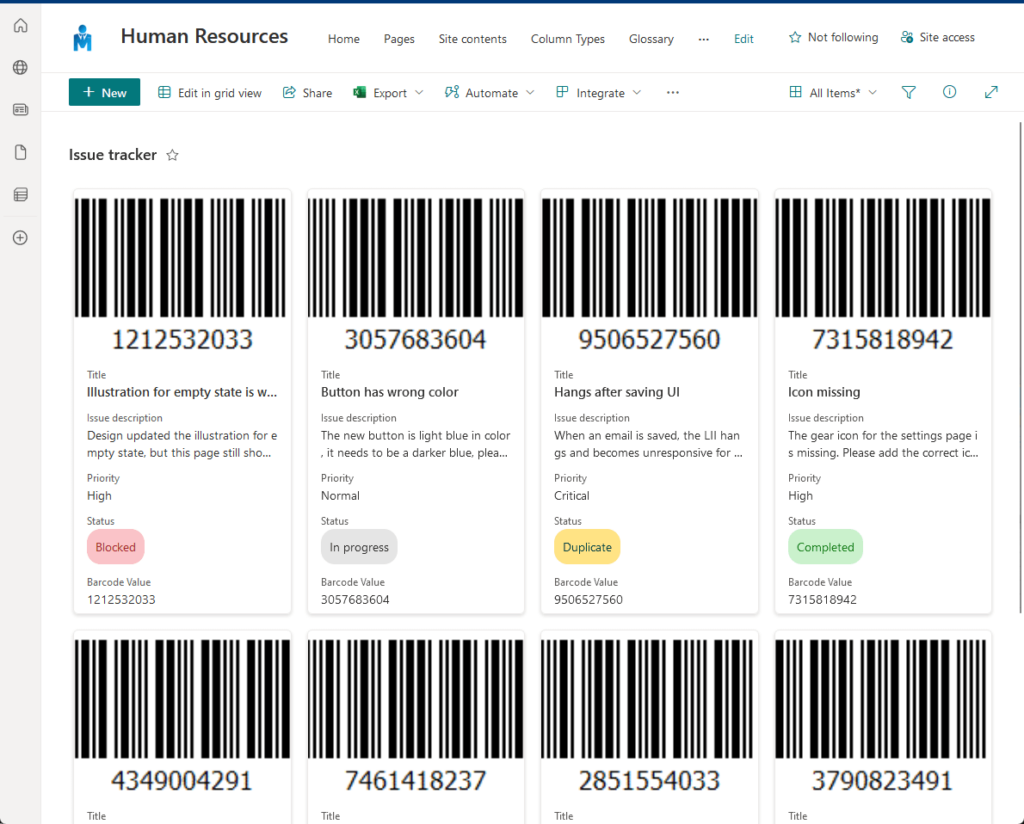
Task: Go to Home in site navigation
Action: [x=344, y=39]
